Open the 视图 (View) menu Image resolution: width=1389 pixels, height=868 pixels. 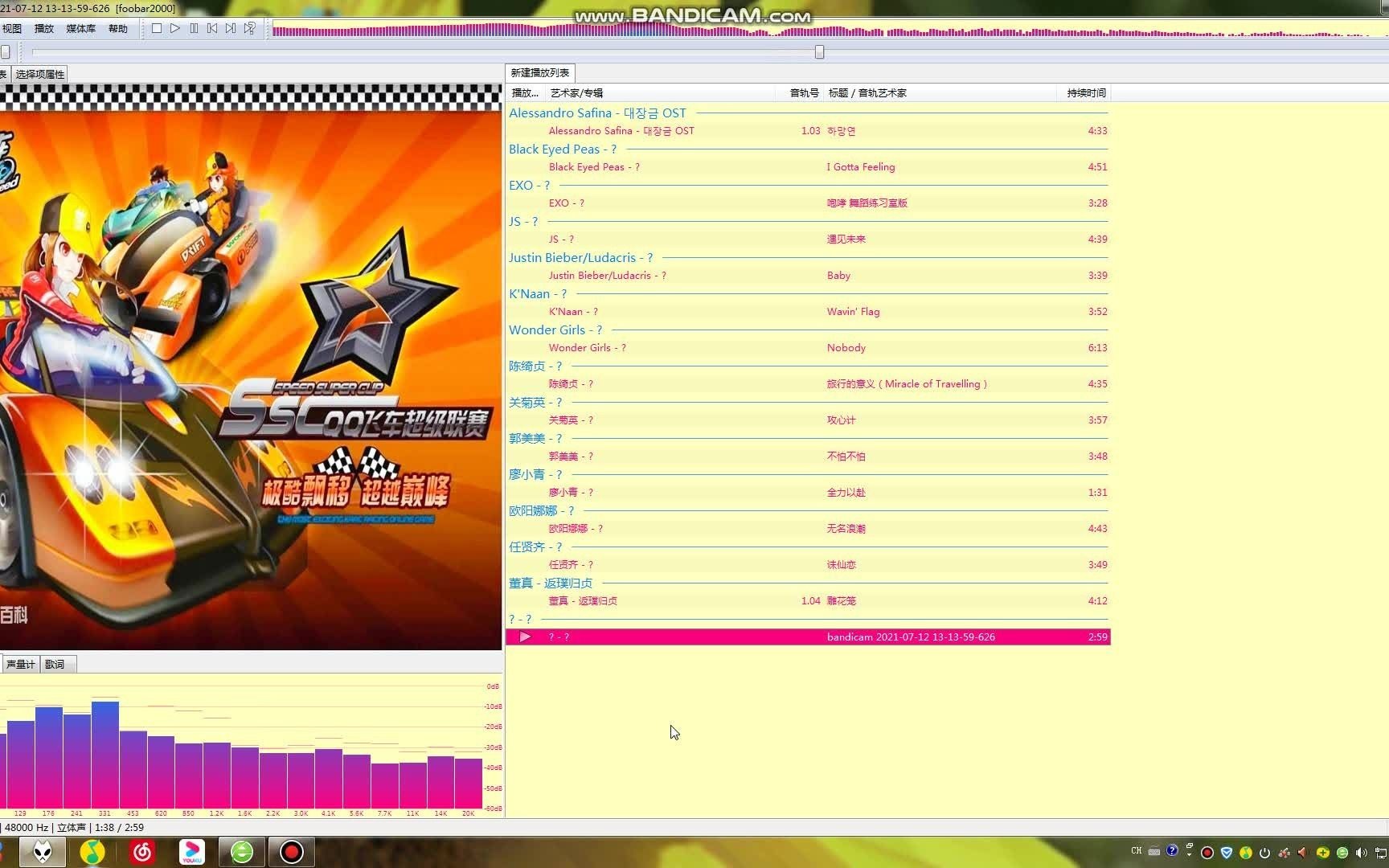click(11, 28)
